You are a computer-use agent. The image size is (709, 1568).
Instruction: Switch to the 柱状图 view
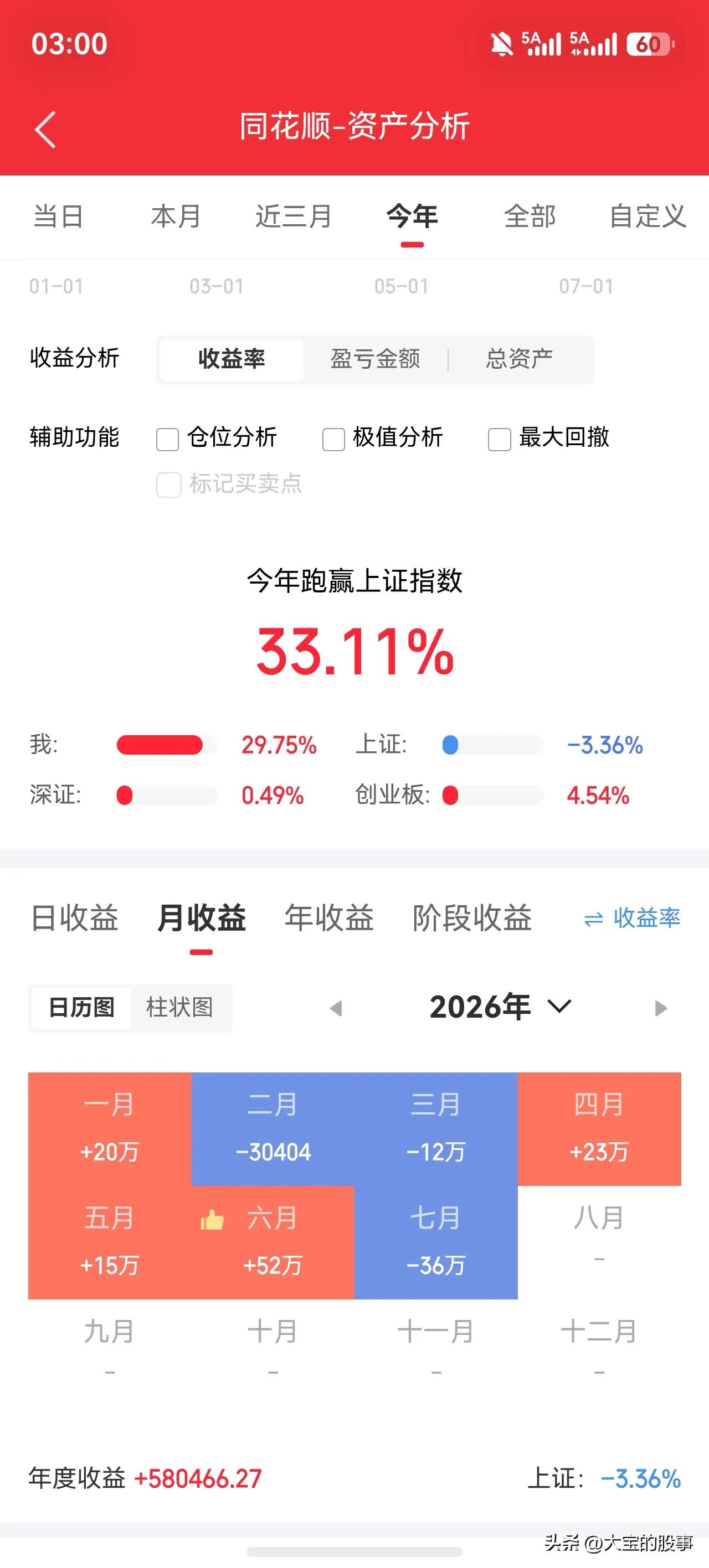click(x=179, y=1007)
